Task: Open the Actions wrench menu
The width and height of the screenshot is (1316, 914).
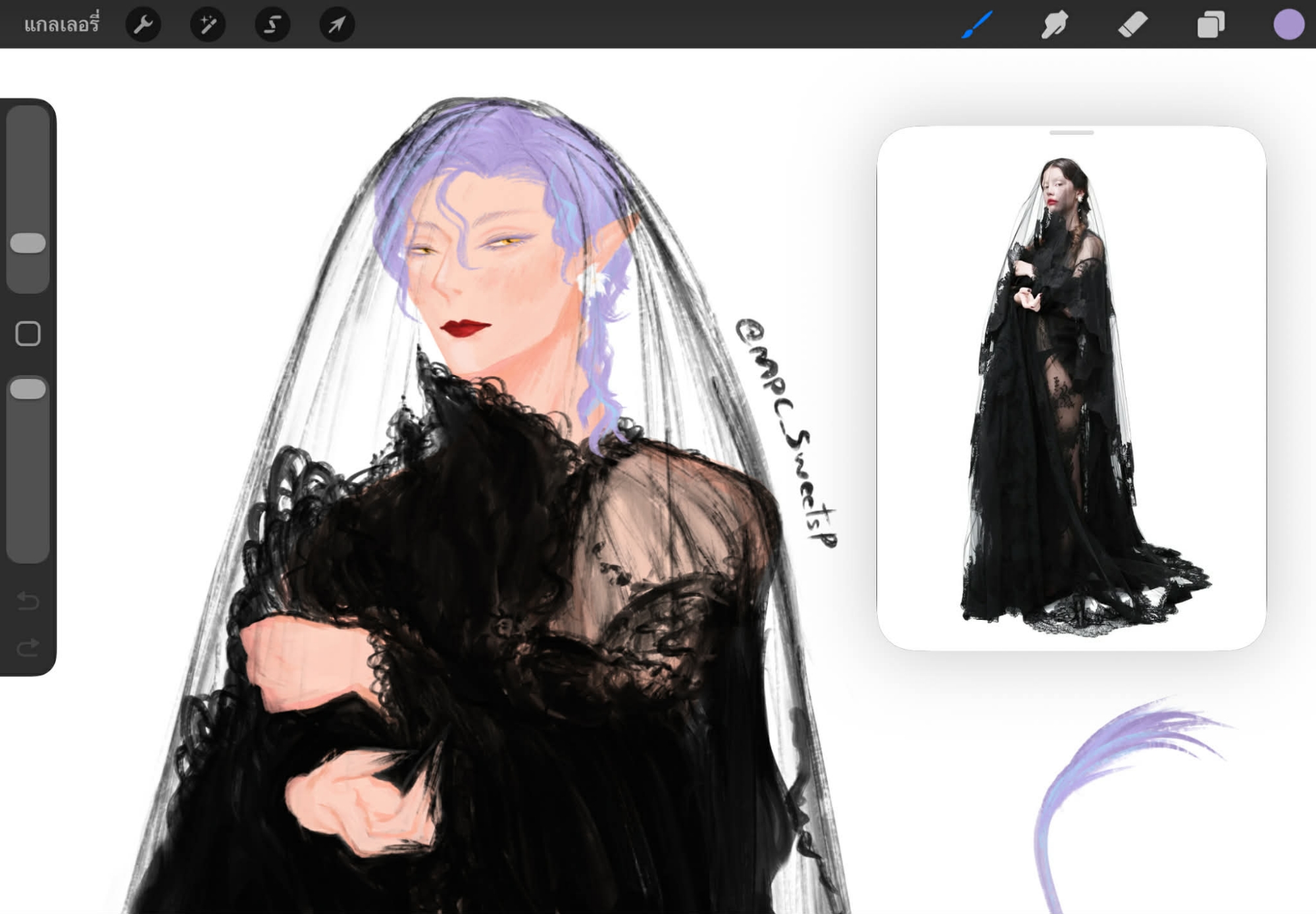Action: point(143,25)
